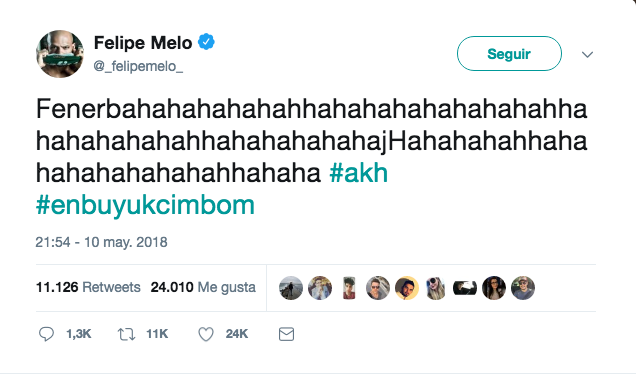Click the last liker avatar with cap
636x374 pixels.
pos(523,288)
